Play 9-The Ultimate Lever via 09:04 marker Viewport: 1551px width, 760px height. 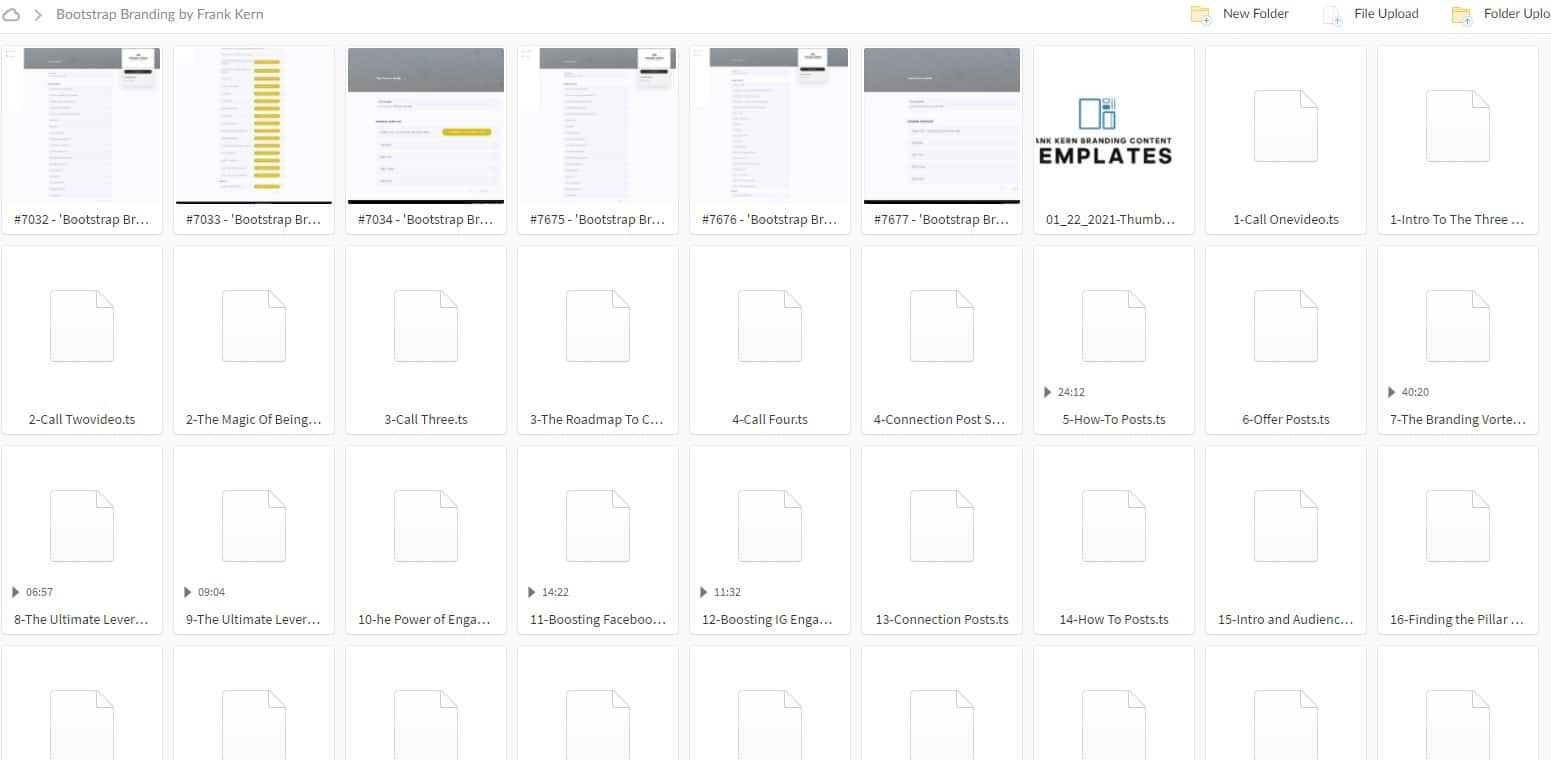click(x=205, y=592)
